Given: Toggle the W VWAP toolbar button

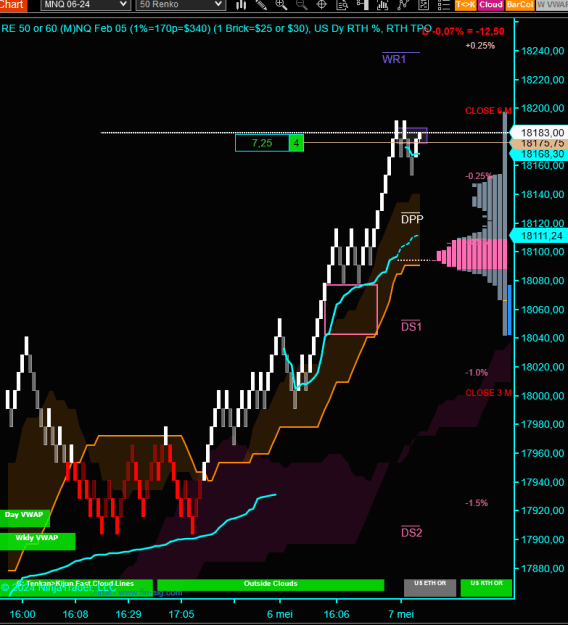Looking at the screenshot, I should pos(552,5).
